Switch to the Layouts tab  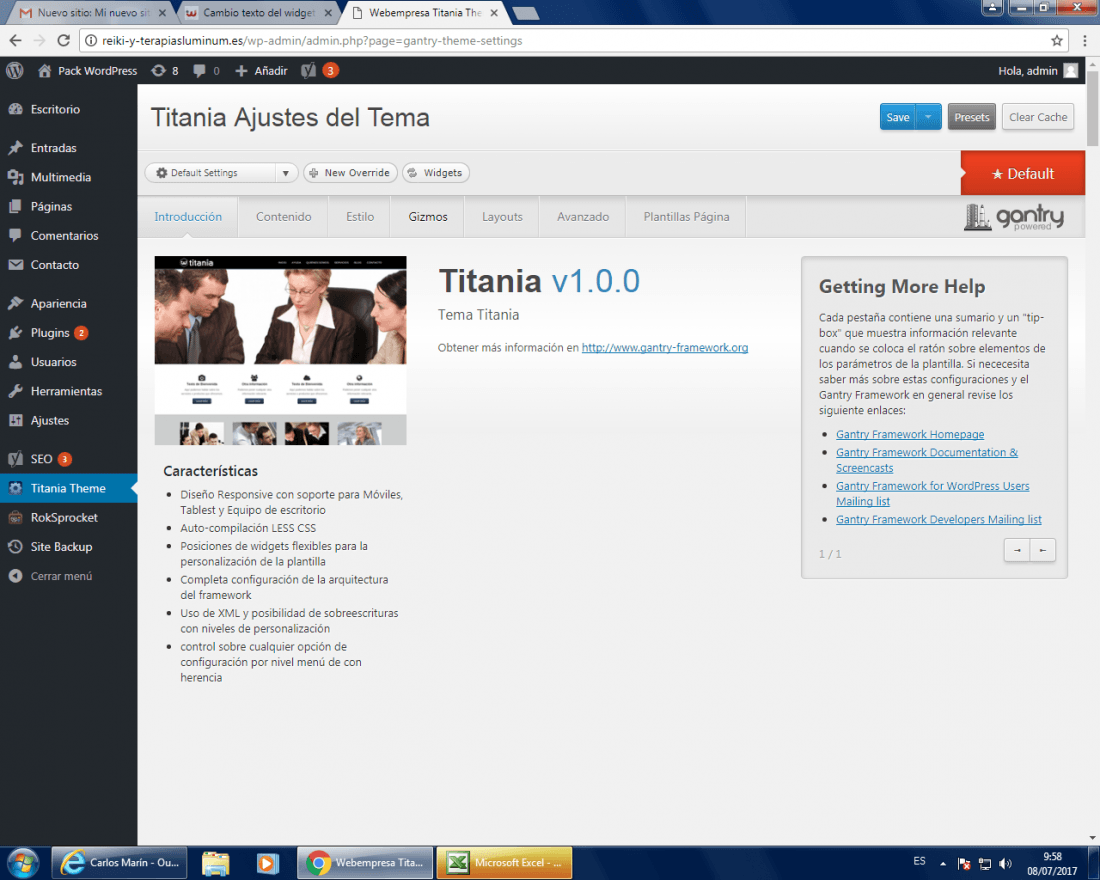click(502, 217)
